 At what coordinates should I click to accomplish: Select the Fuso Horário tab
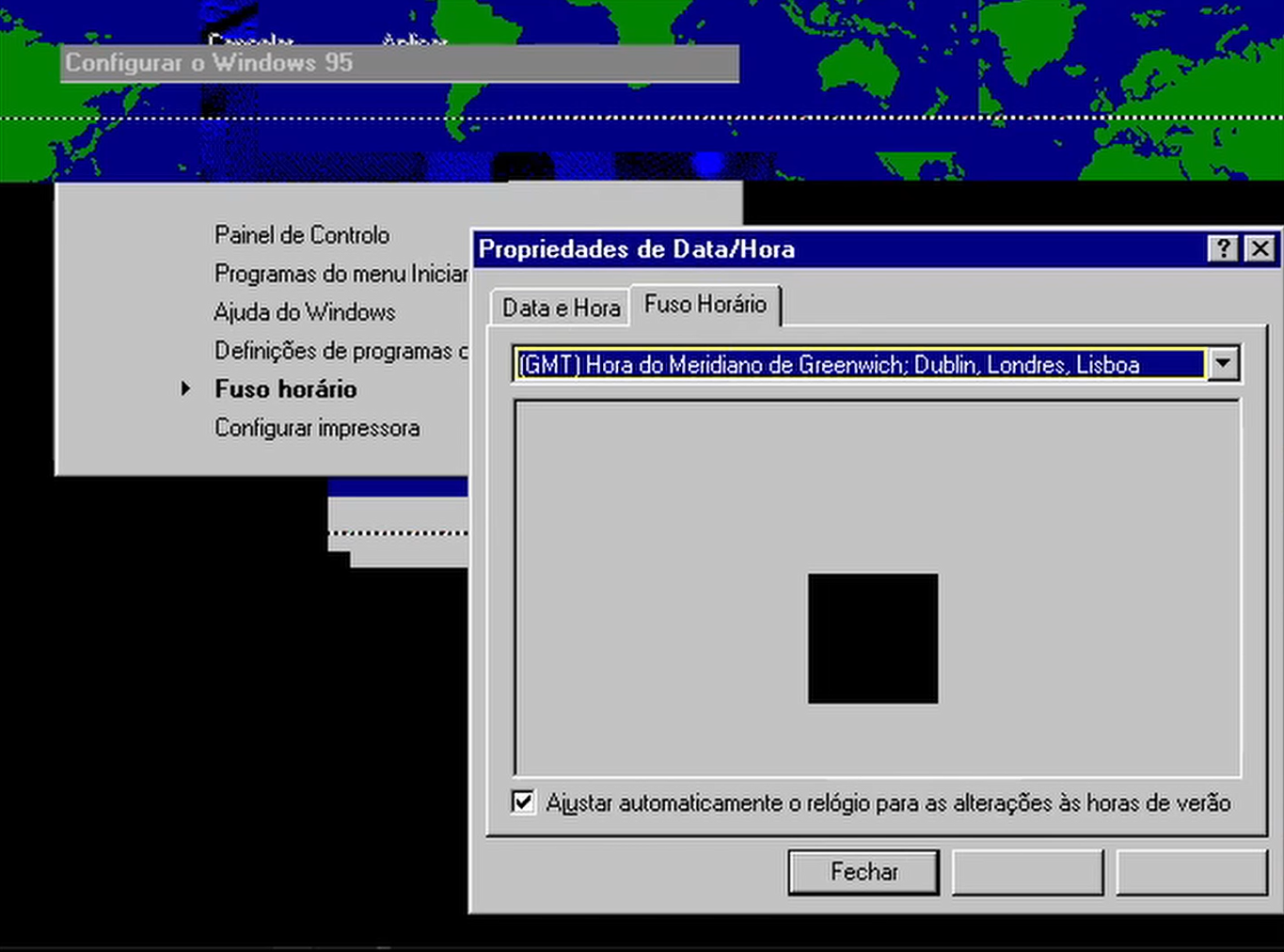point(705,304)
